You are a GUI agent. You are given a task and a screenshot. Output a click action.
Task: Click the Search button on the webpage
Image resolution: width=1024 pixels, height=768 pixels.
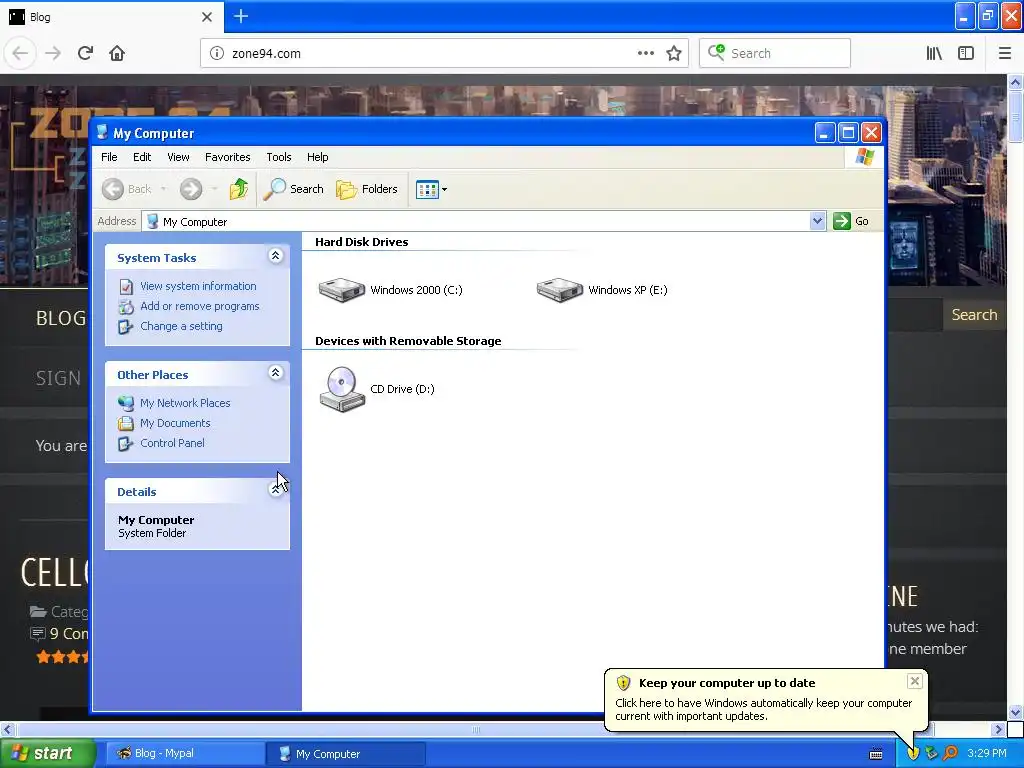click(974, 315)
